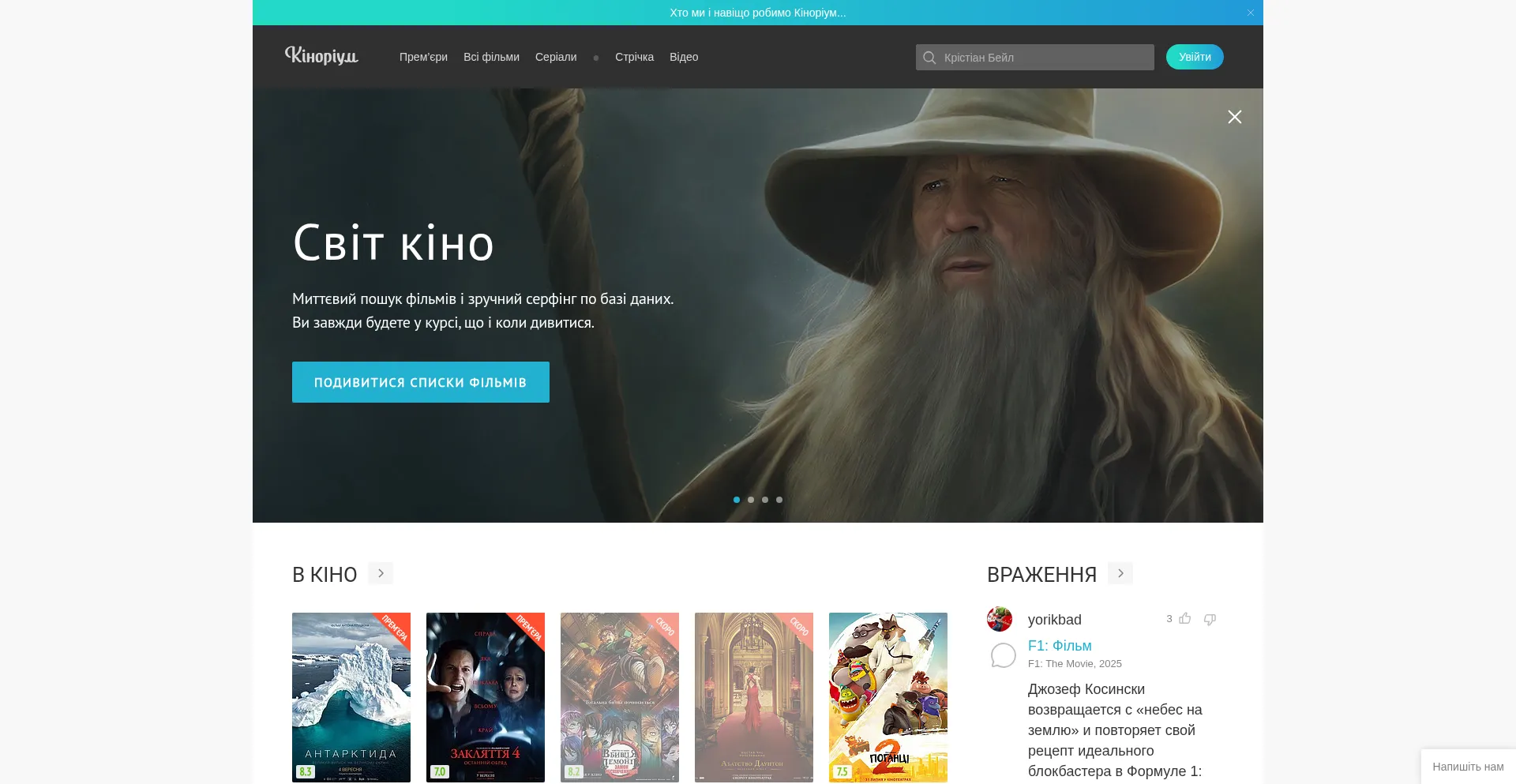Click the dot between Серіали and Стрічка
Viewport: 1516px width, 784px height.
(596, 58)
